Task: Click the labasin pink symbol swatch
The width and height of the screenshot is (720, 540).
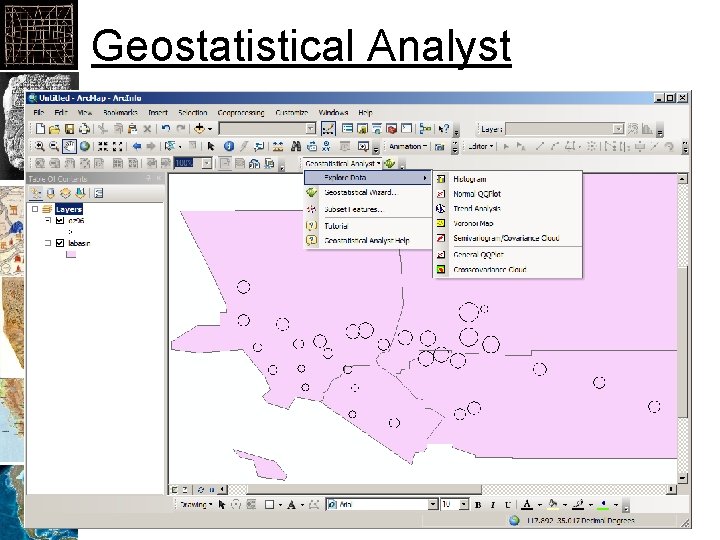Action: point(71,254)
